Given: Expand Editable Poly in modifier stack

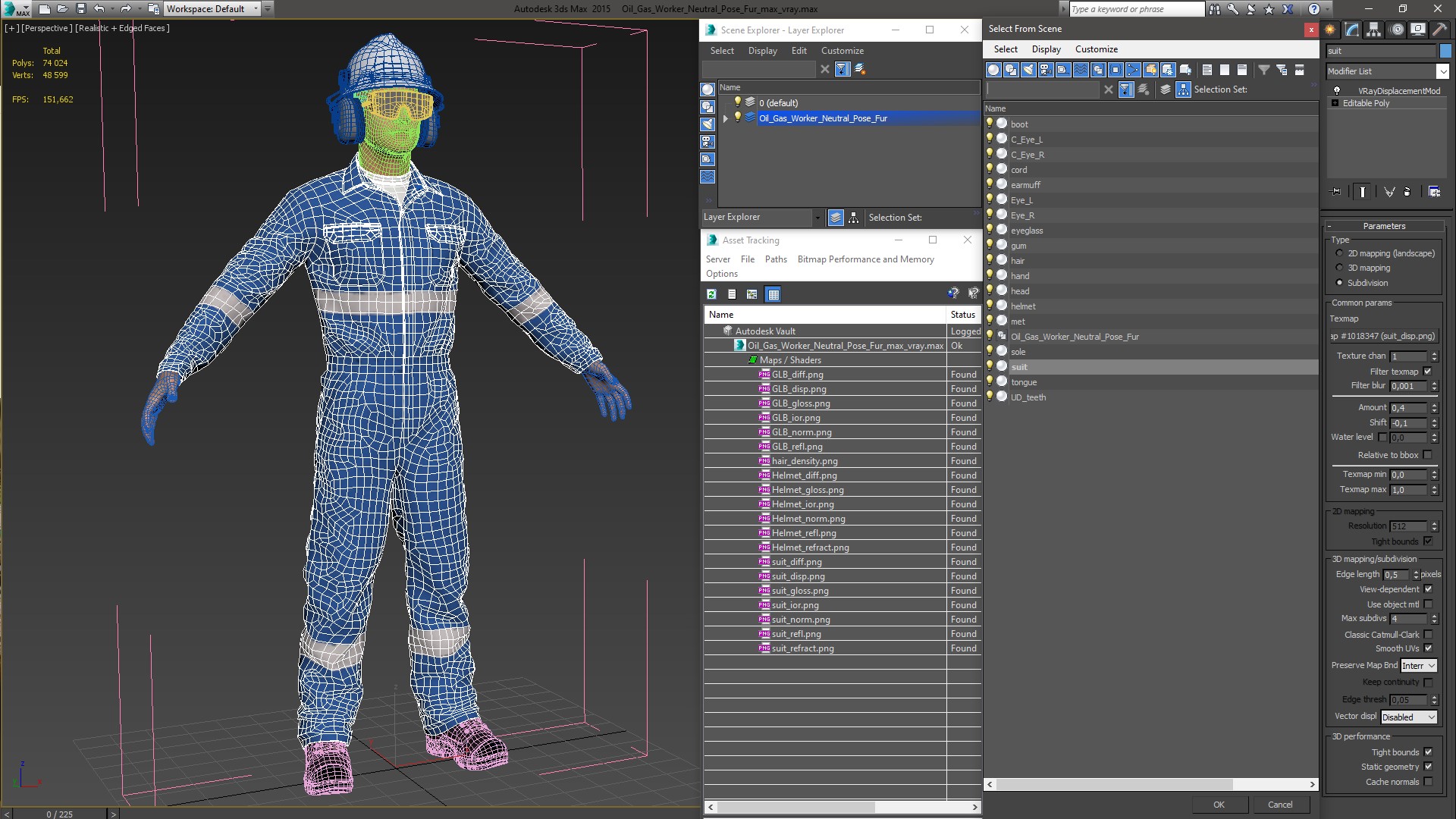Looking at the screenshot, I should tap(1335, 103).
